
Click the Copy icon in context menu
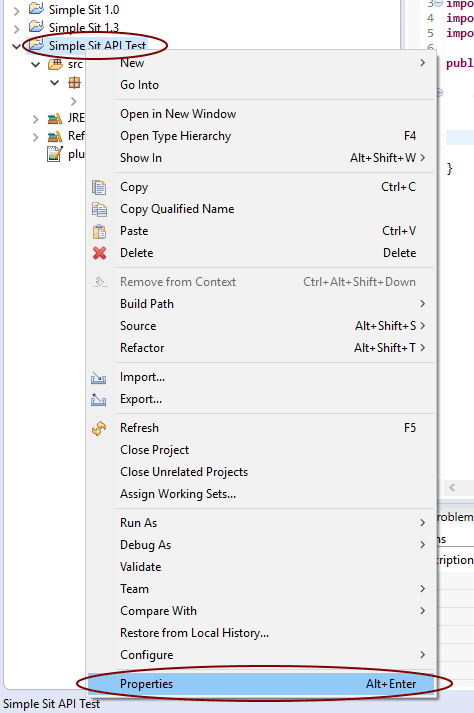coord(99,187)
